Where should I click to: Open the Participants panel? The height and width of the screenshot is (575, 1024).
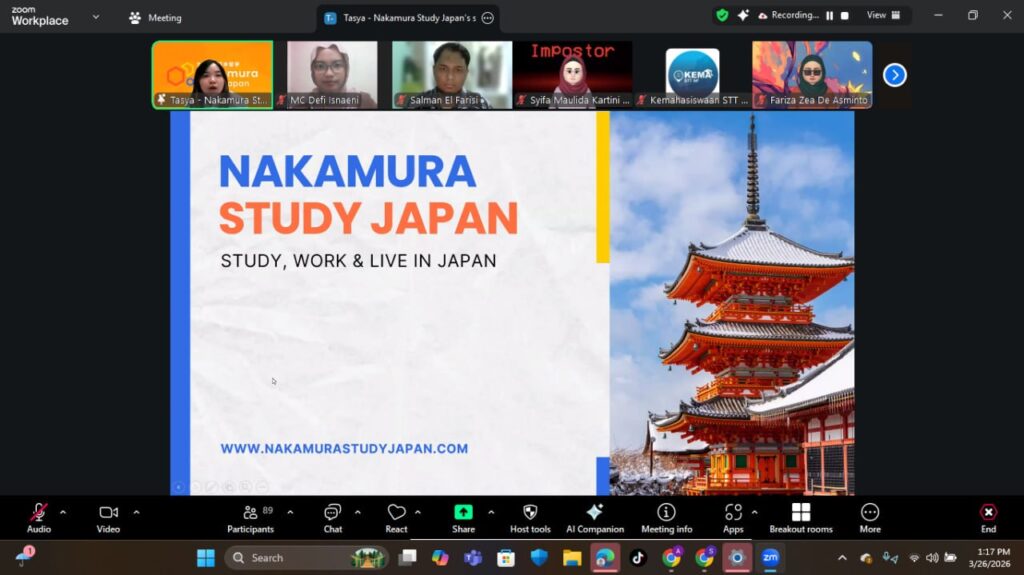tap(251, 518)
